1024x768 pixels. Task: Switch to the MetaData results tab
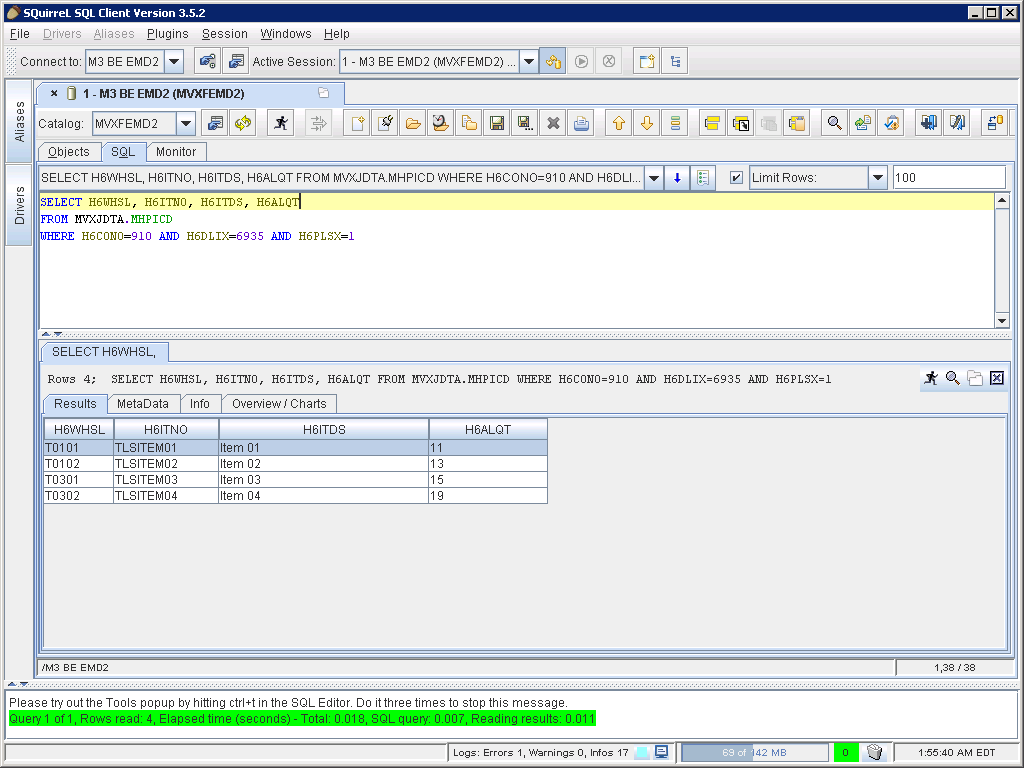143,404
